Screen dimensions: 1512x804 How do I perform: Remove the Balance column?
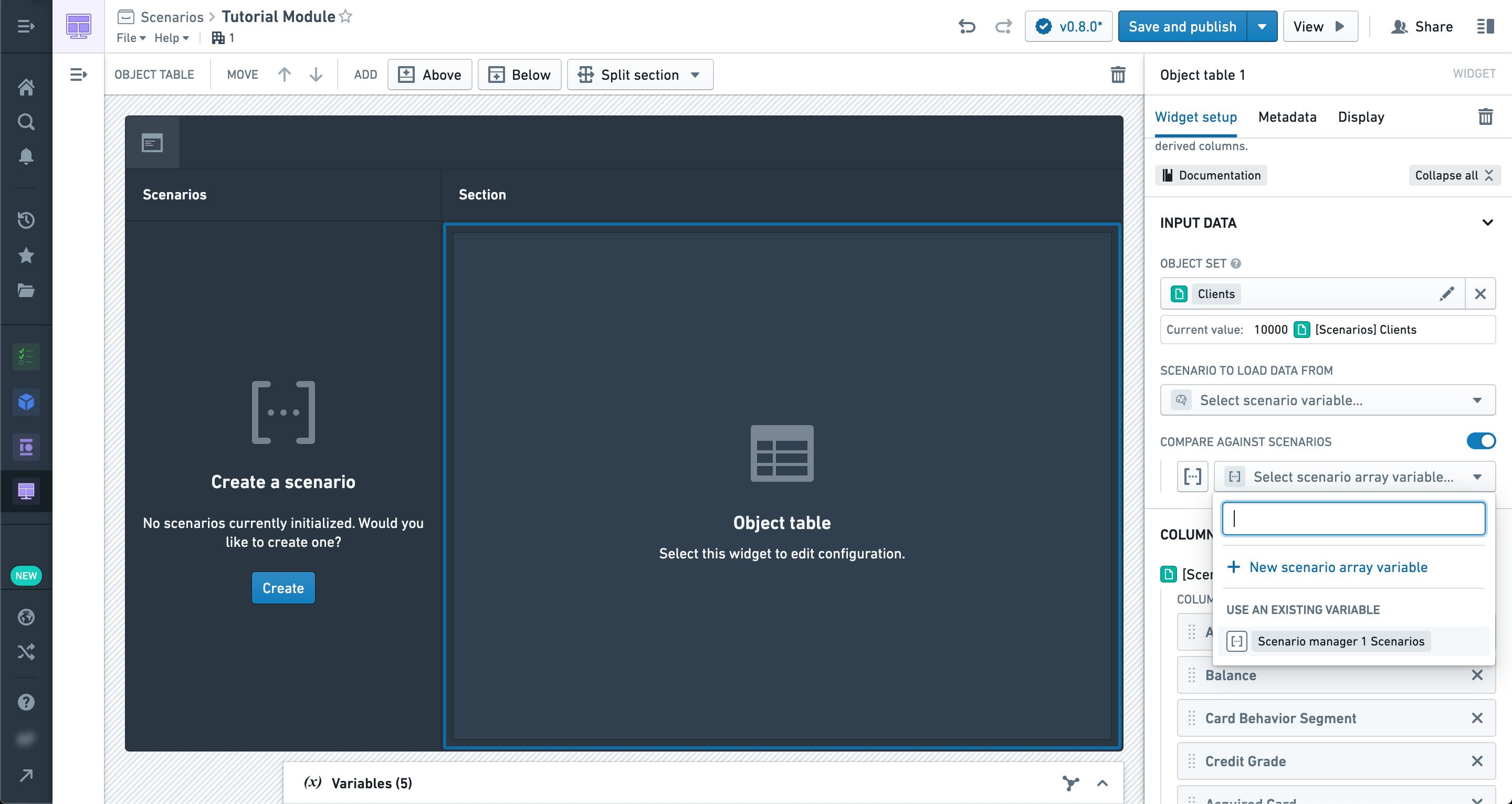click(x=1477, y=675)
